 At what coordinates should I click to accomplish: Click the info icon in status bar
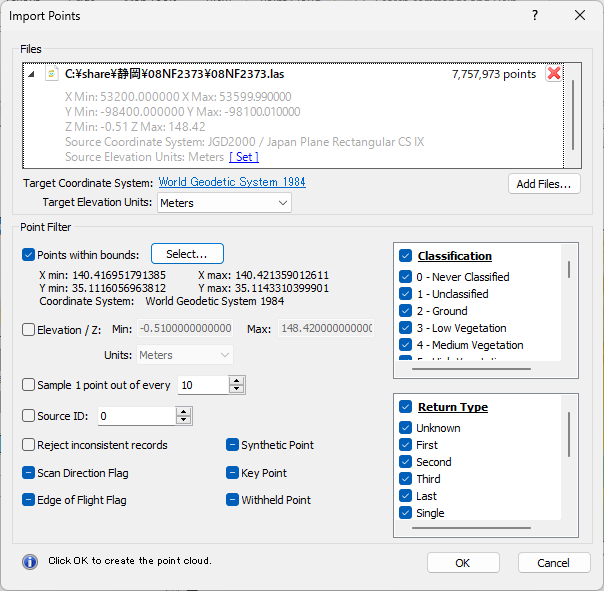tap(30, 561)
